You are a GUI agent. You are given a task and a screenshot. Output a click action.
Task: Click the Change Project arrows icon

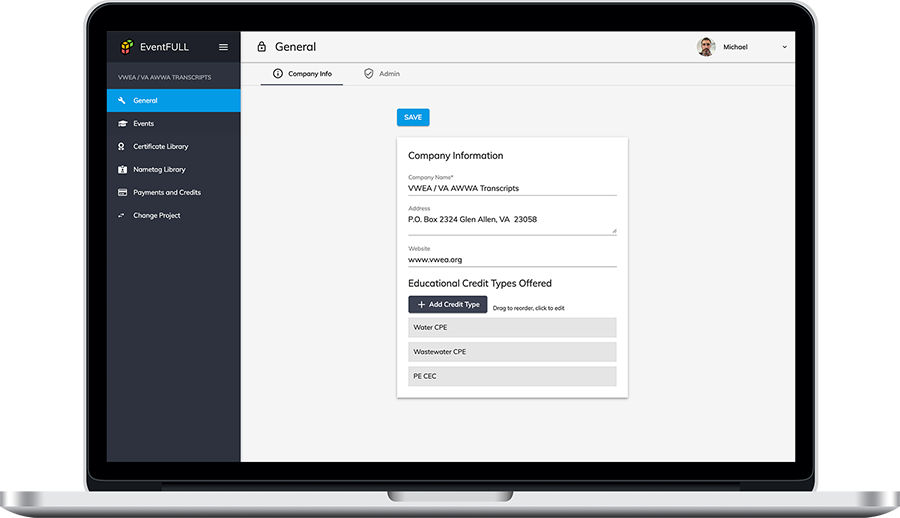point(121,216)
